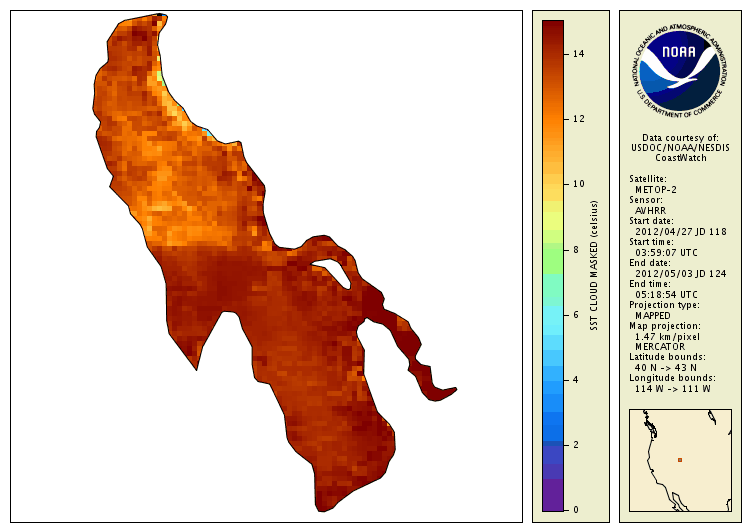Viewport: 751px width, 532px height.
Task: Click the 'MERCATOR' projection value
Action: [660, 347]
